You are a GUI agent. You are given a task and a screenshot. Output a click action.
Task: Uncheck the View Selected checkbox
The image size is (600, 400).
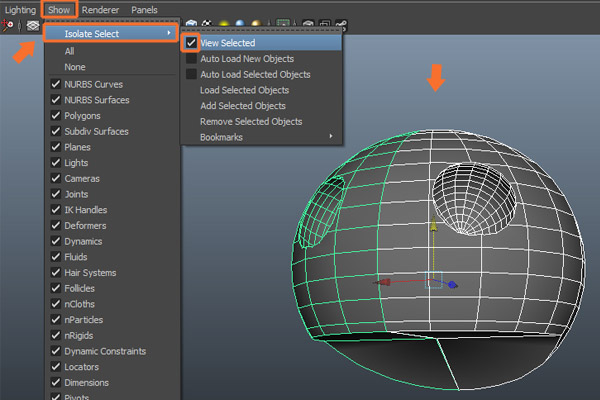point(191,43)
